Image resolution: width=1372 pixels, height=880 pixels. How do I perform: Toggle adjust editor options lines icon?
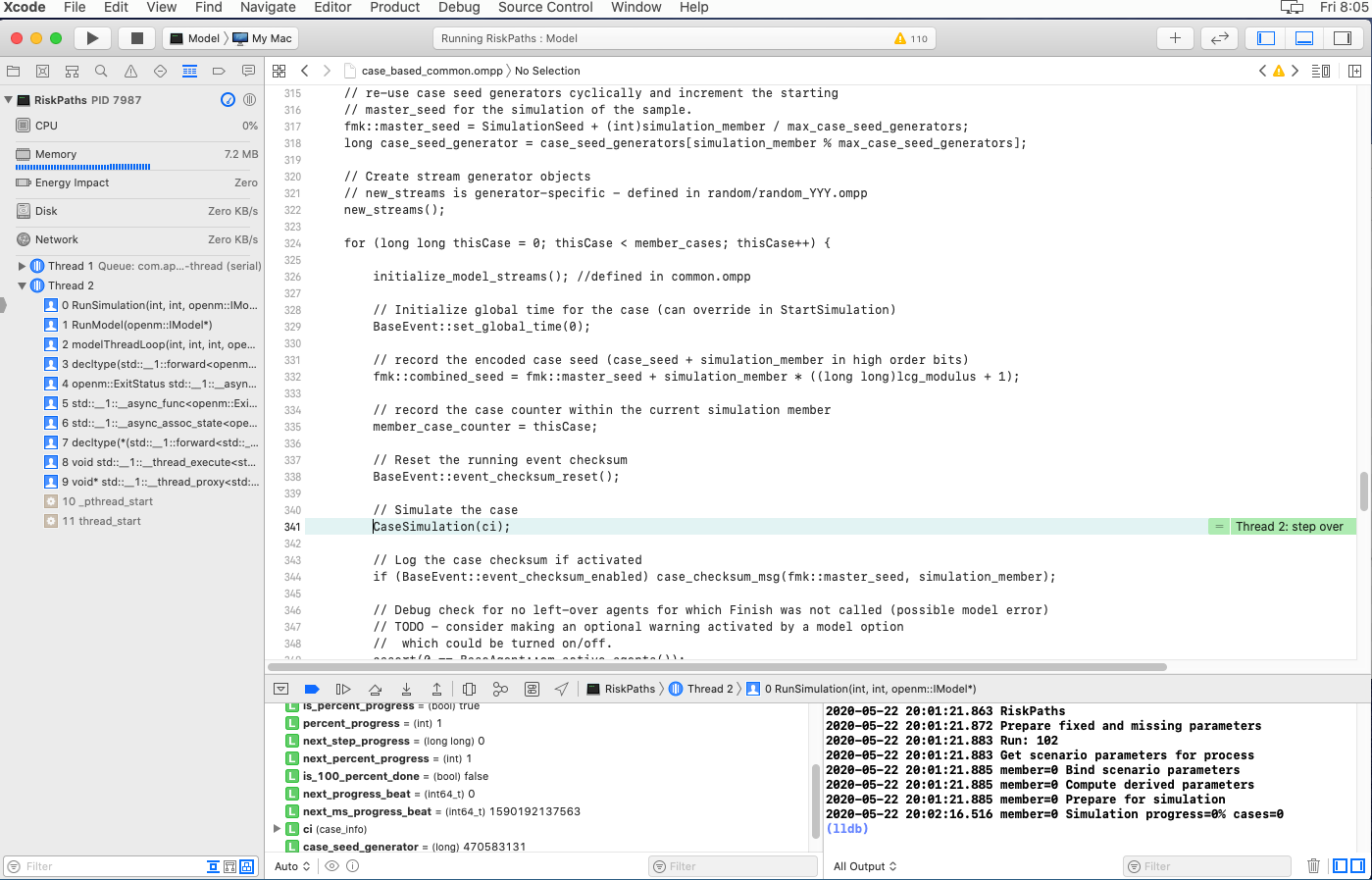1321,71
